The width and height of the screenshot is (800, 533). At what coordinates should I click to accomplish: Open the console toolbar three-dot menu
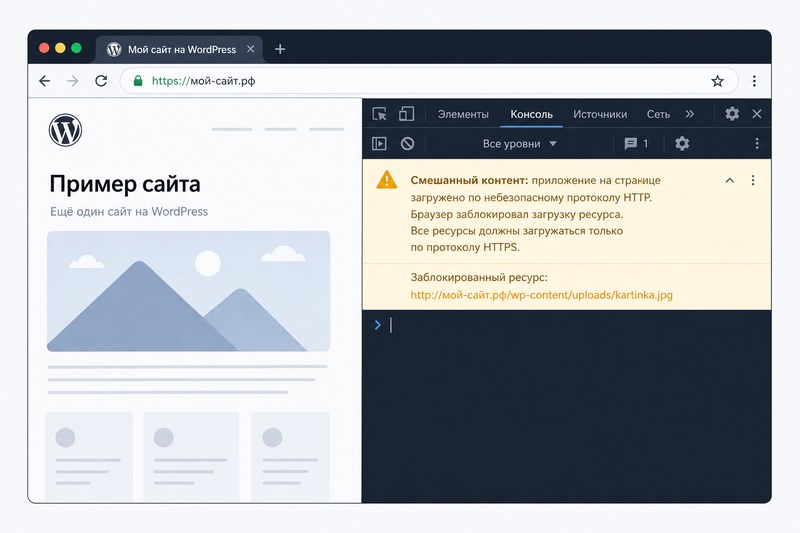coord(757,143)
